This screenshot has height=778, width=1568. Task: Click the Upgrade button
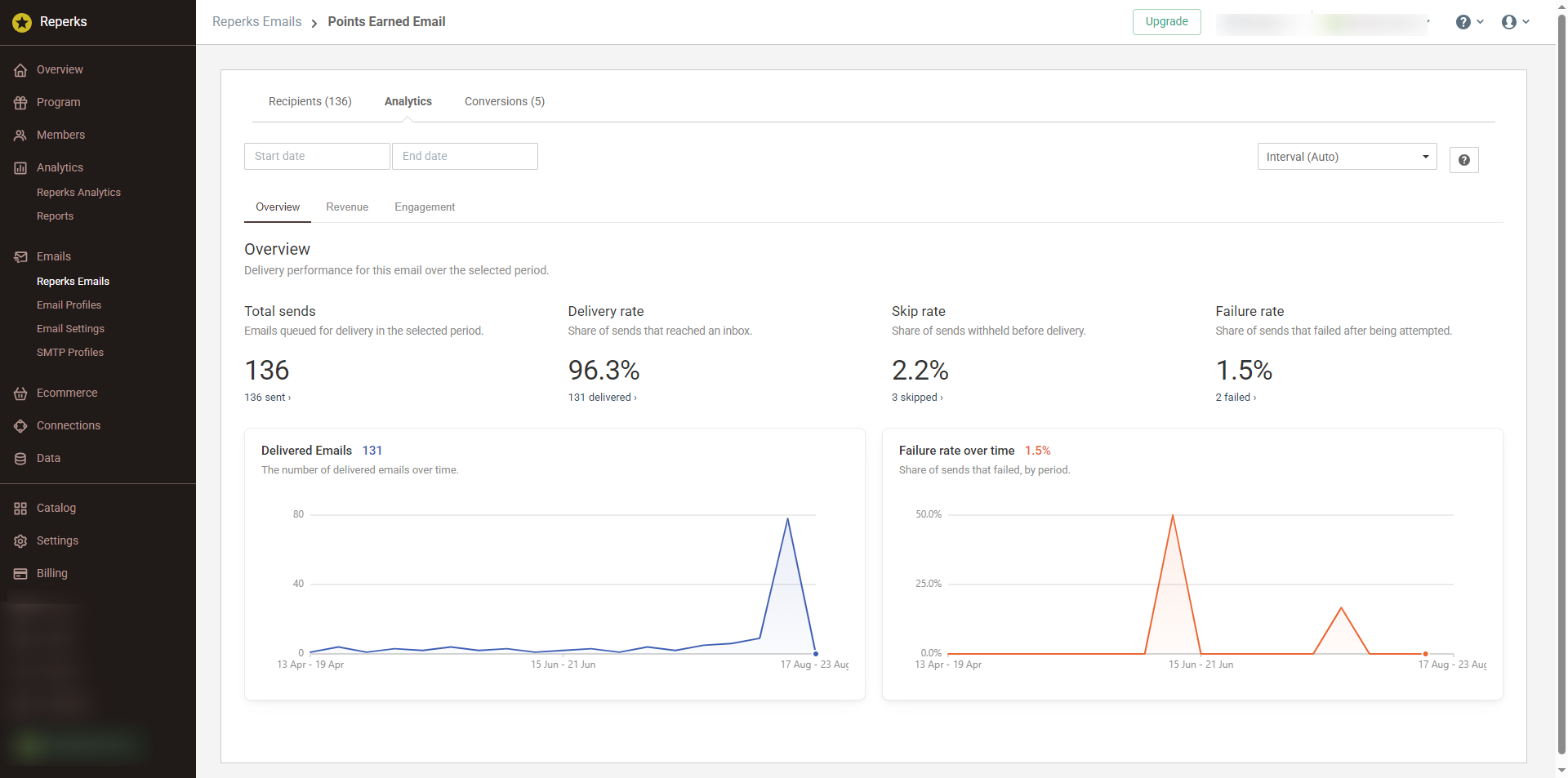pyautogui.click(x=1167, y=22)
